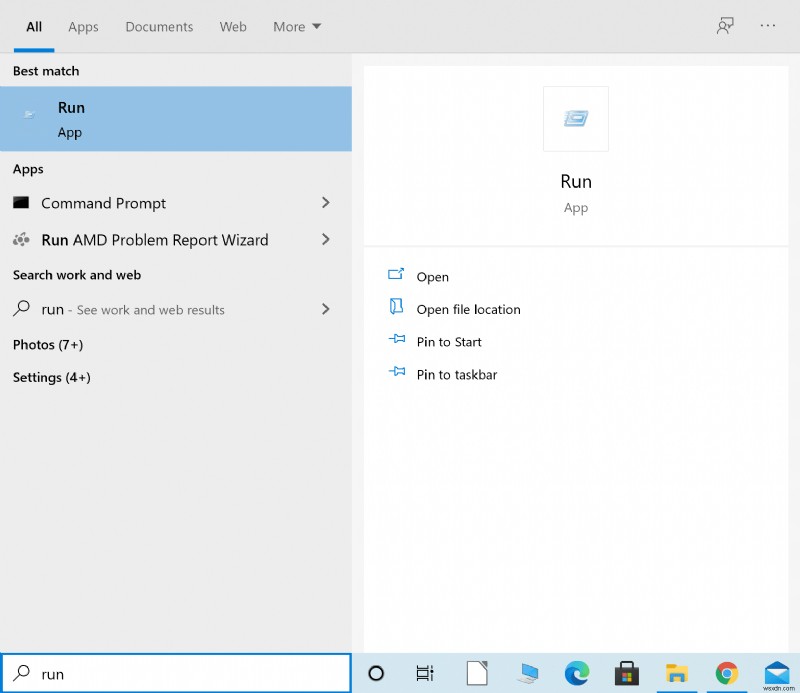
Task: Expand Run AMD Problem Report Wizard arrow
Action: [325, 240]
